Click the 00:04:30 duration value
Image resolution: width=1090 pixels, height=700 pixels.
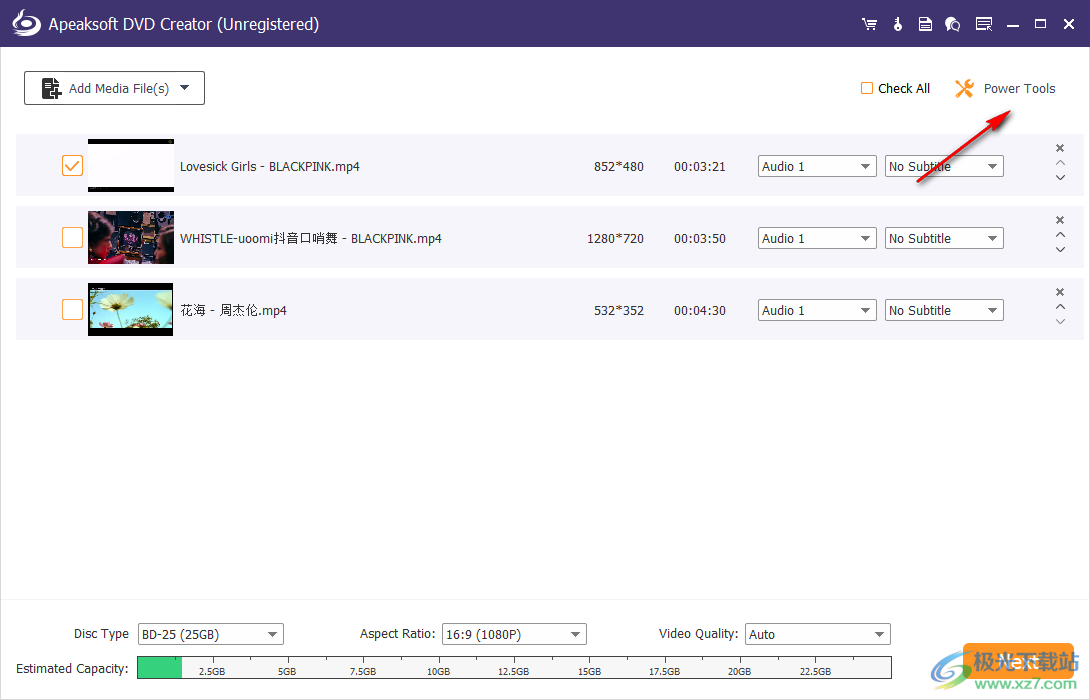pyautogui.click(x=699, y=310)
